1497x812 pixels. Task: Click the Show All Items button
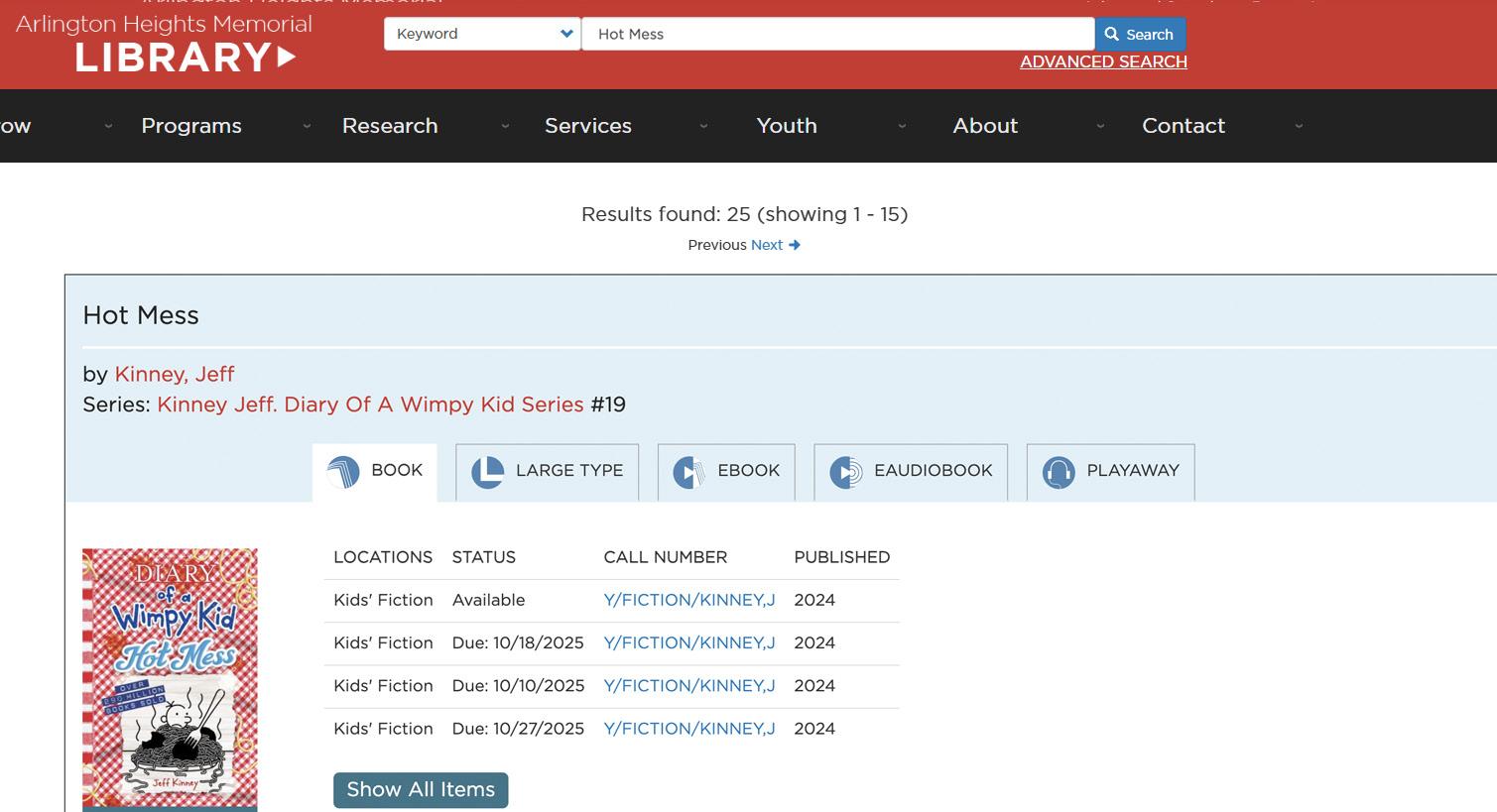point(421,790)
